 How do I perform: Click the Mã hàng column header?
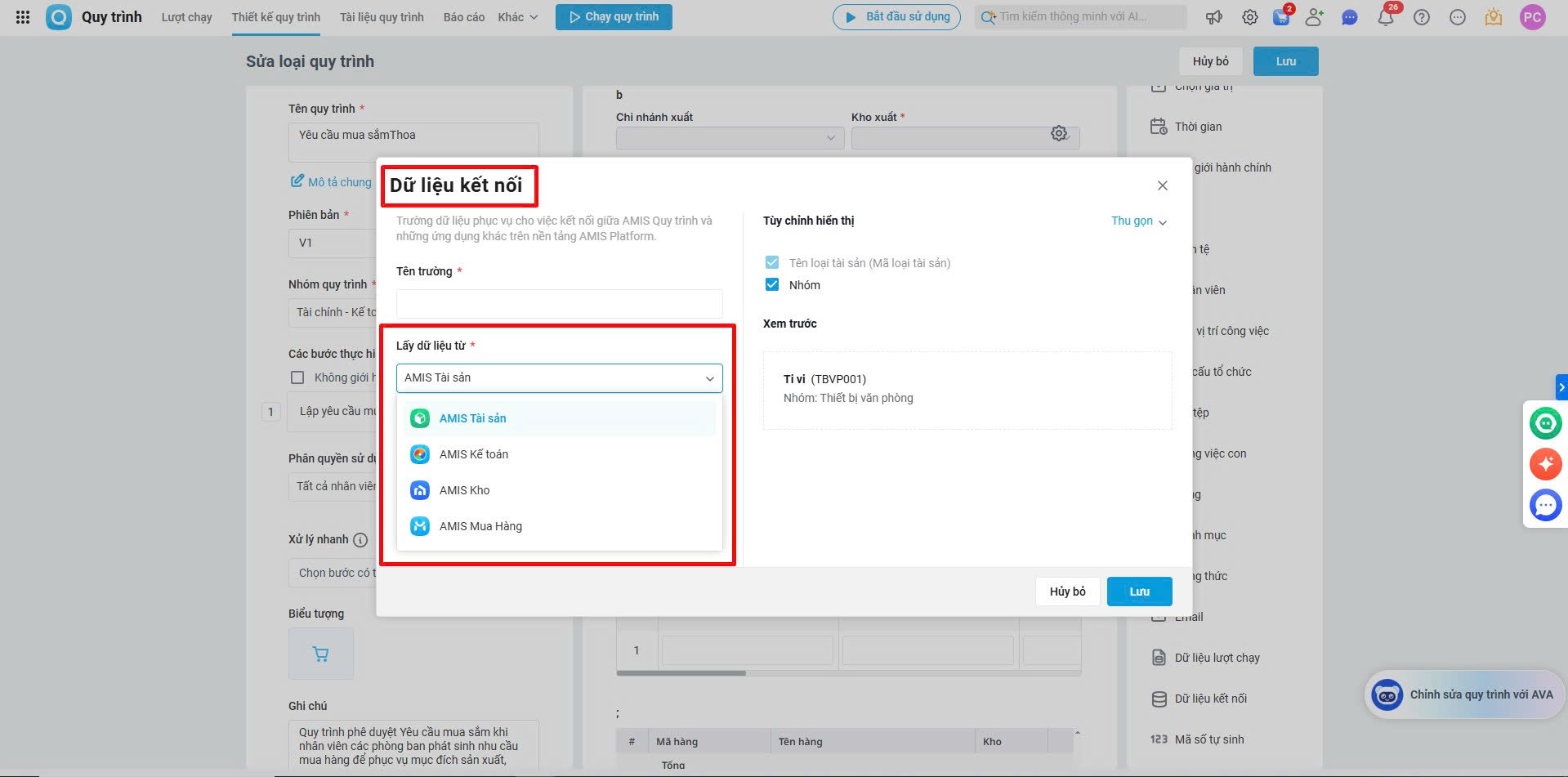[708, 741]
